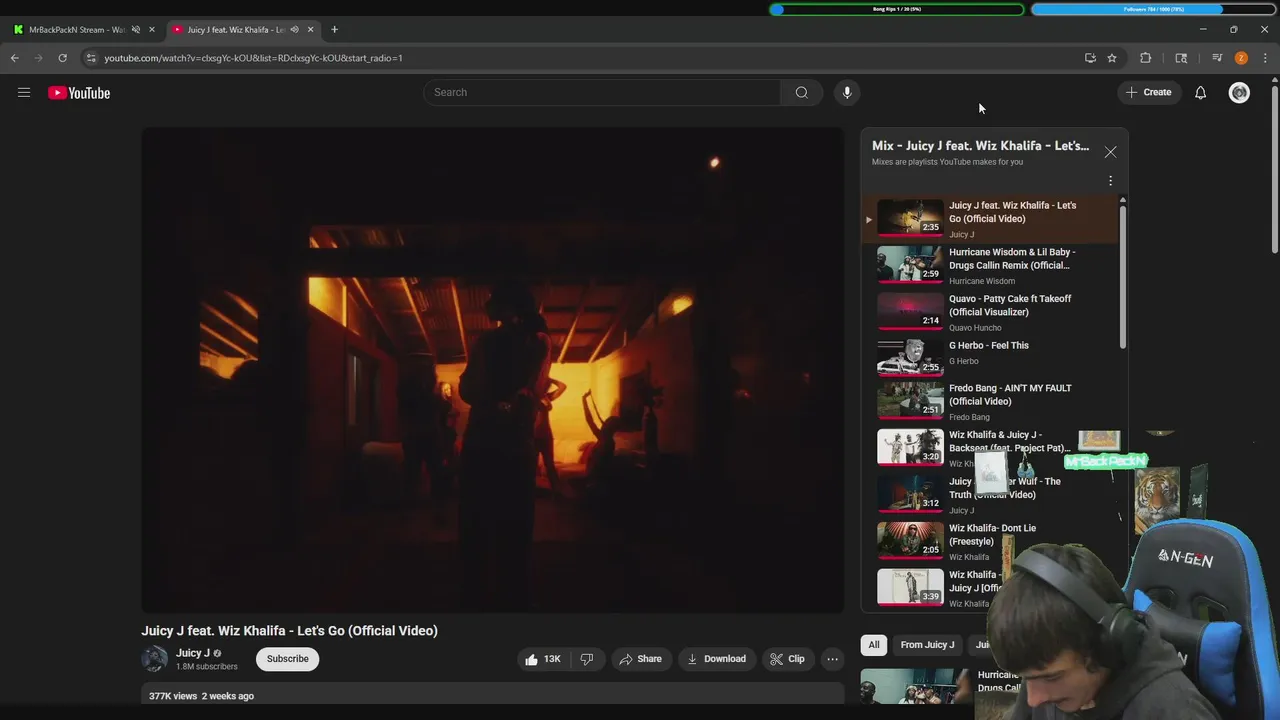Click the 377K views text
This screenshot has width=1280, height=720.
click(x=173, y=696)
